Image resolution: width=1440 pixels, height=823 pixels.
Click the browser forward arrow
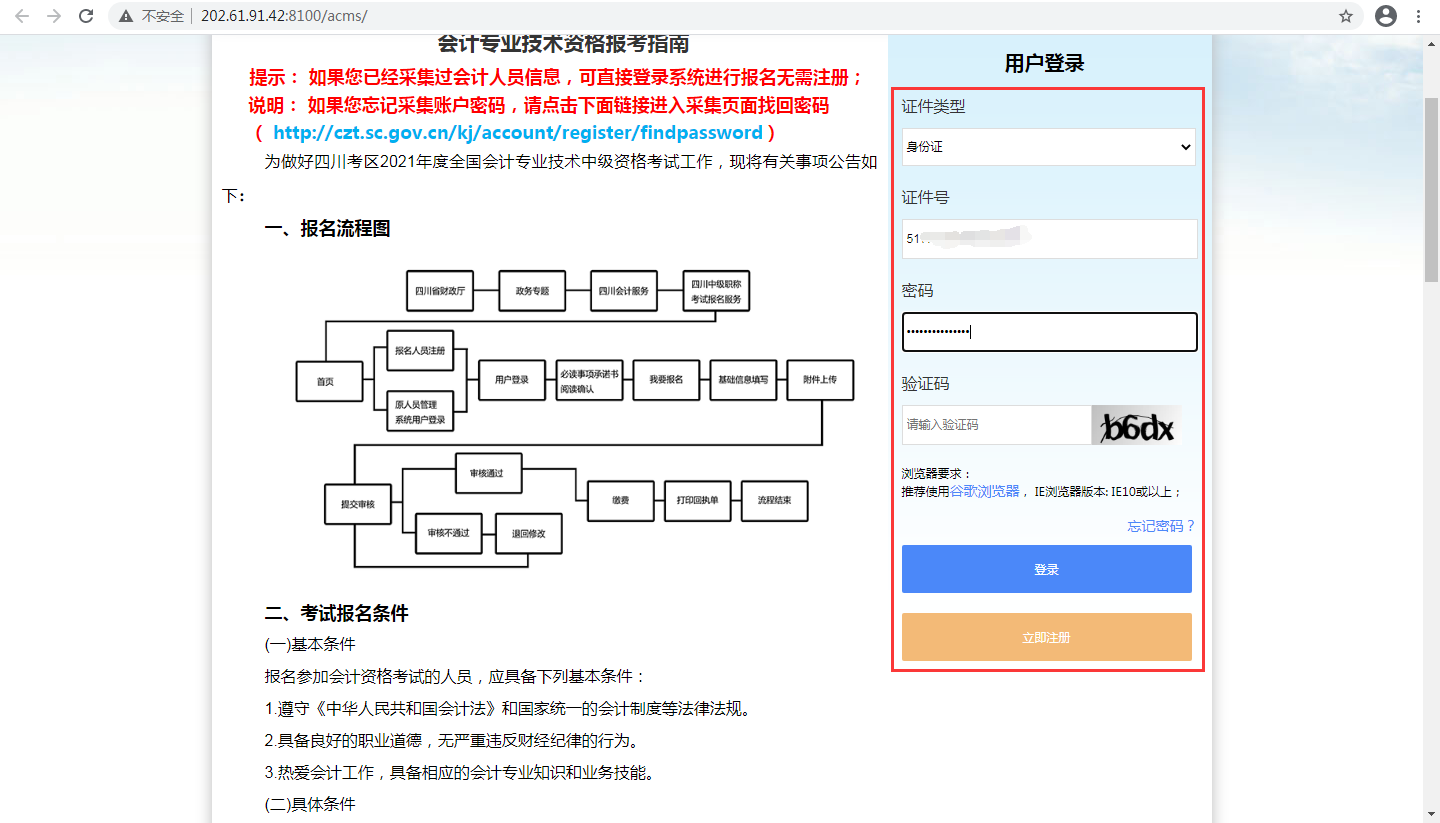point(54,16)
